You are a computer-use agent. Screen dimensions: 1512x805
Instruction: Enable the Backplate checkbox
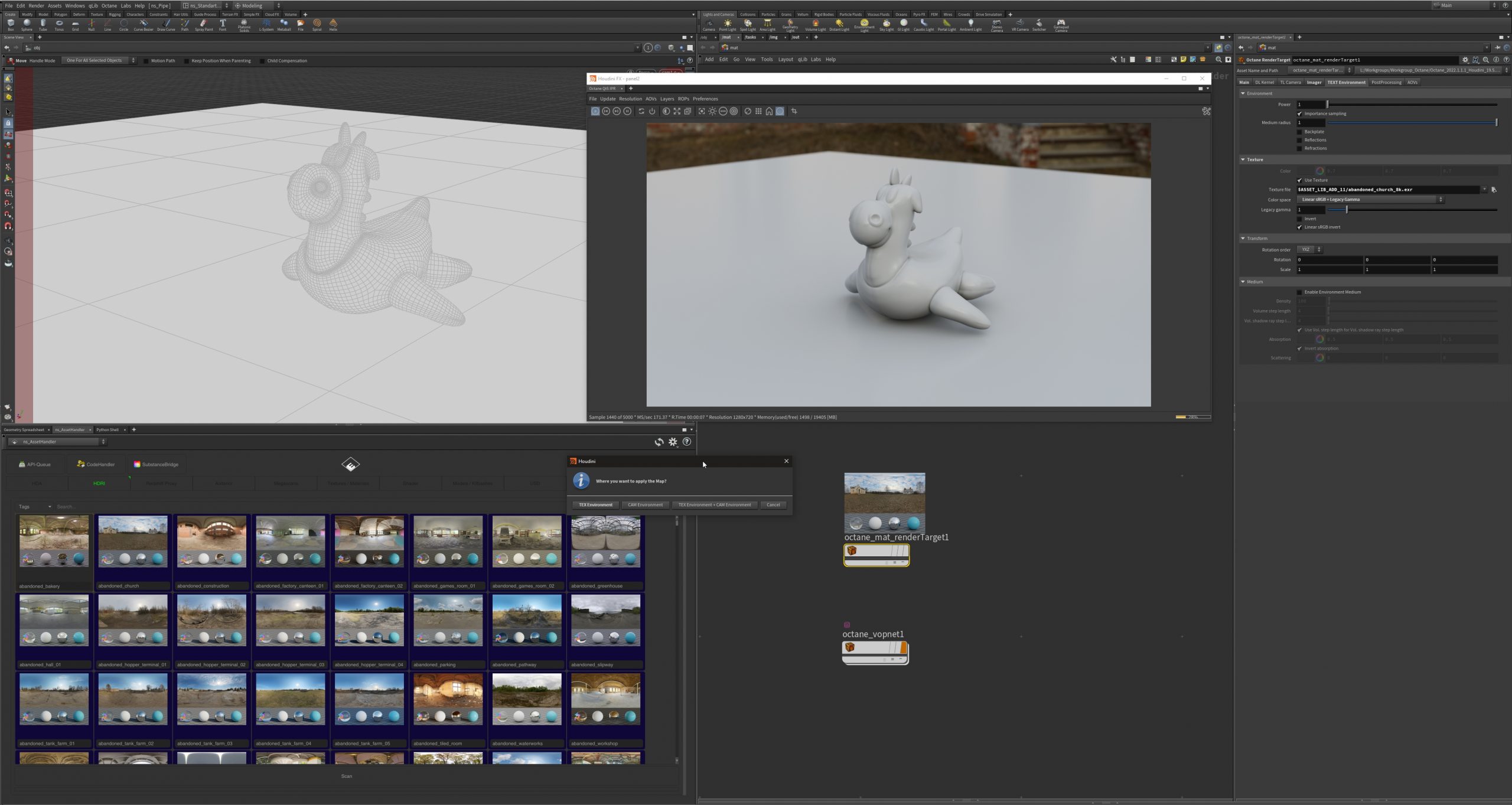[1299, 132]
